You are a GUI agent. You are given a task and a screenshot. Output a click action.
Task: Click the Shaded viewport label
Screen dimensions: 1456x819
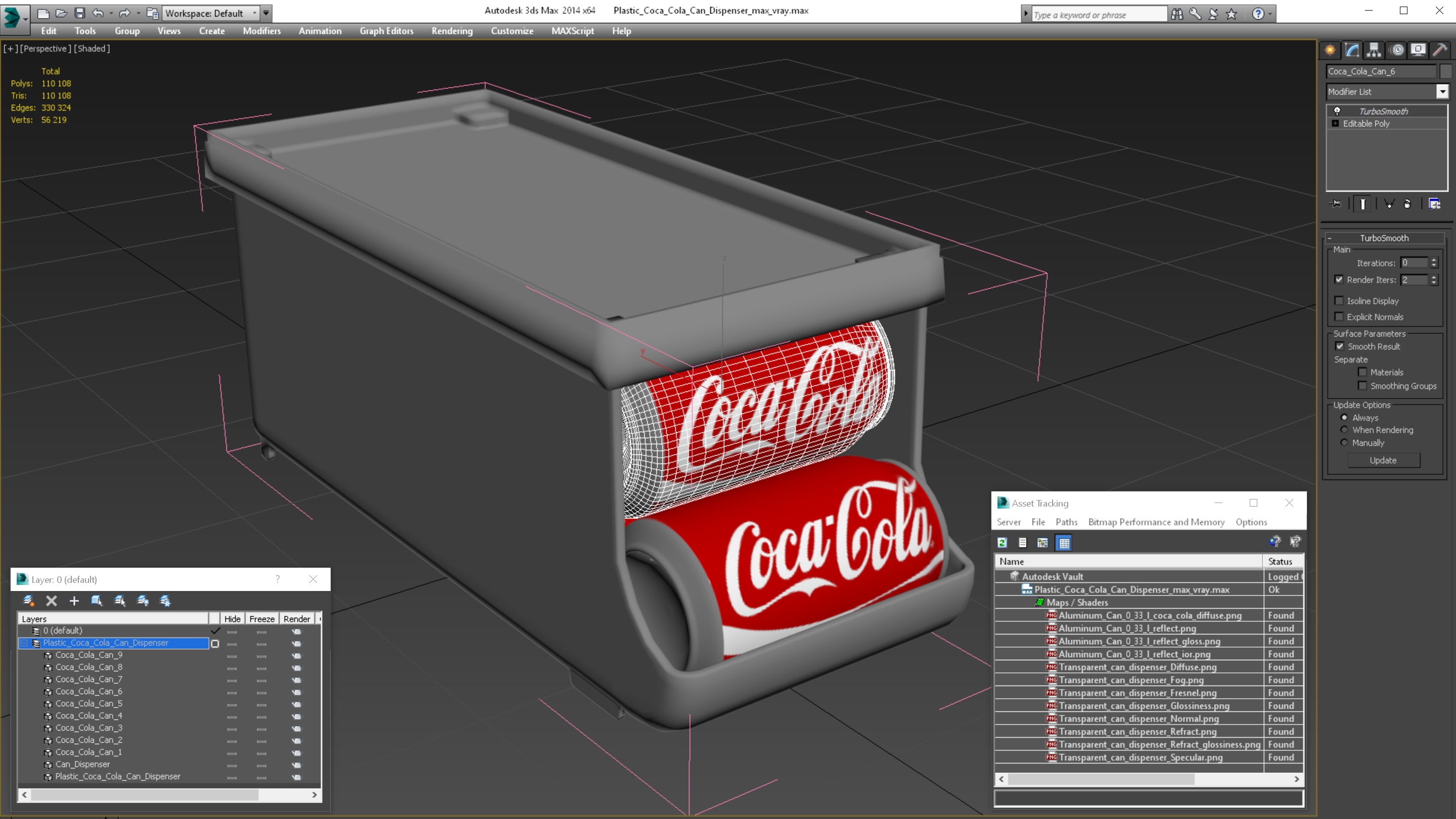(x=92, y=49)
